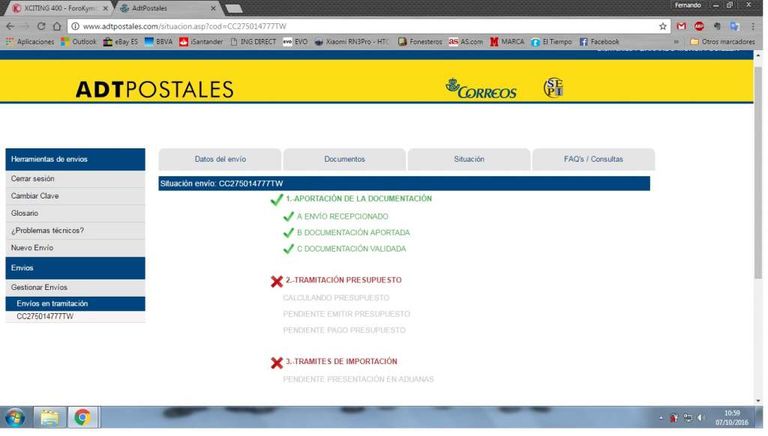This screenshot has width=768, height=436.
Task: Switch to the XCITING 400 ForoKymco browser tab
Action: (x=55, y=7)
